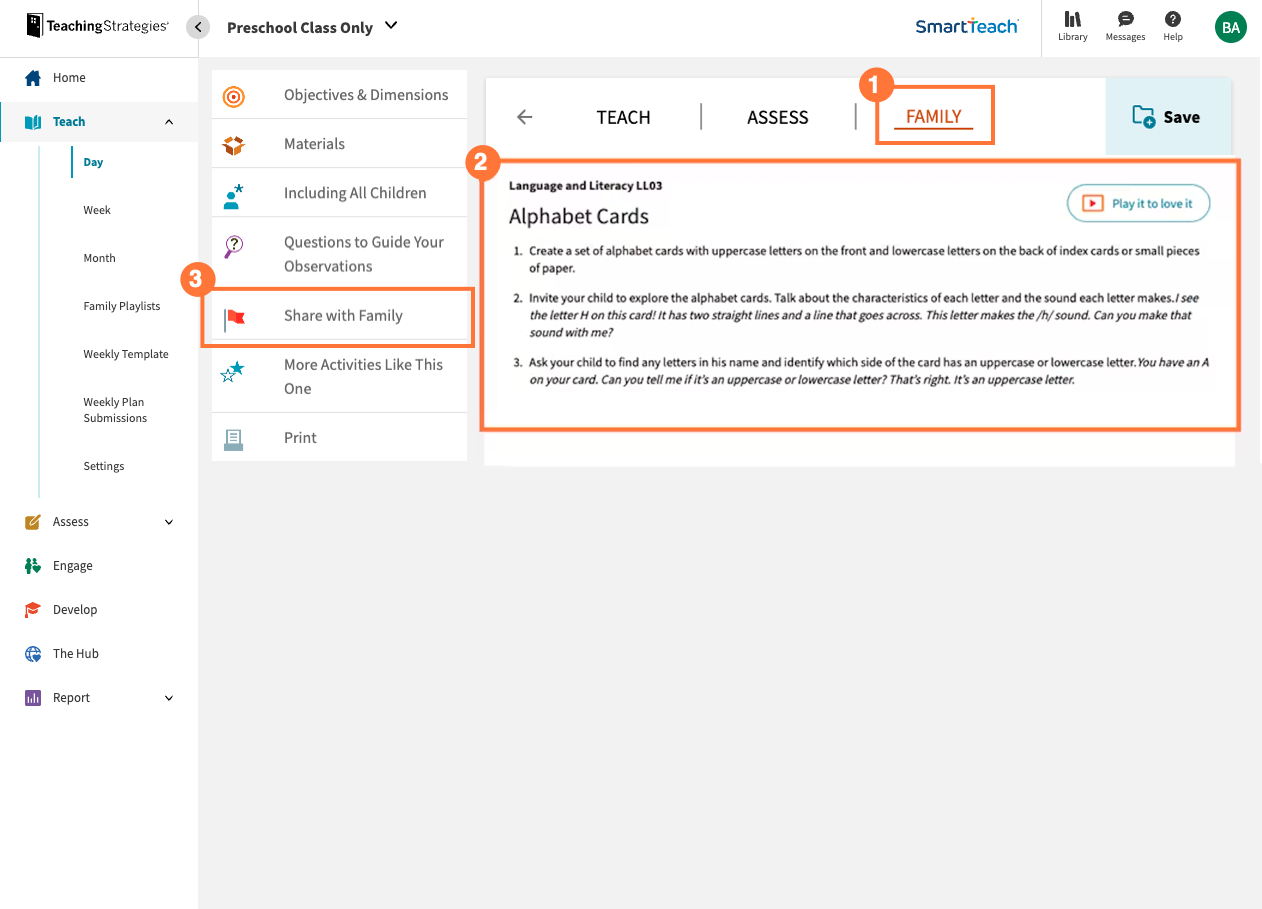Open The Hub globe icon

coord(32,653)
